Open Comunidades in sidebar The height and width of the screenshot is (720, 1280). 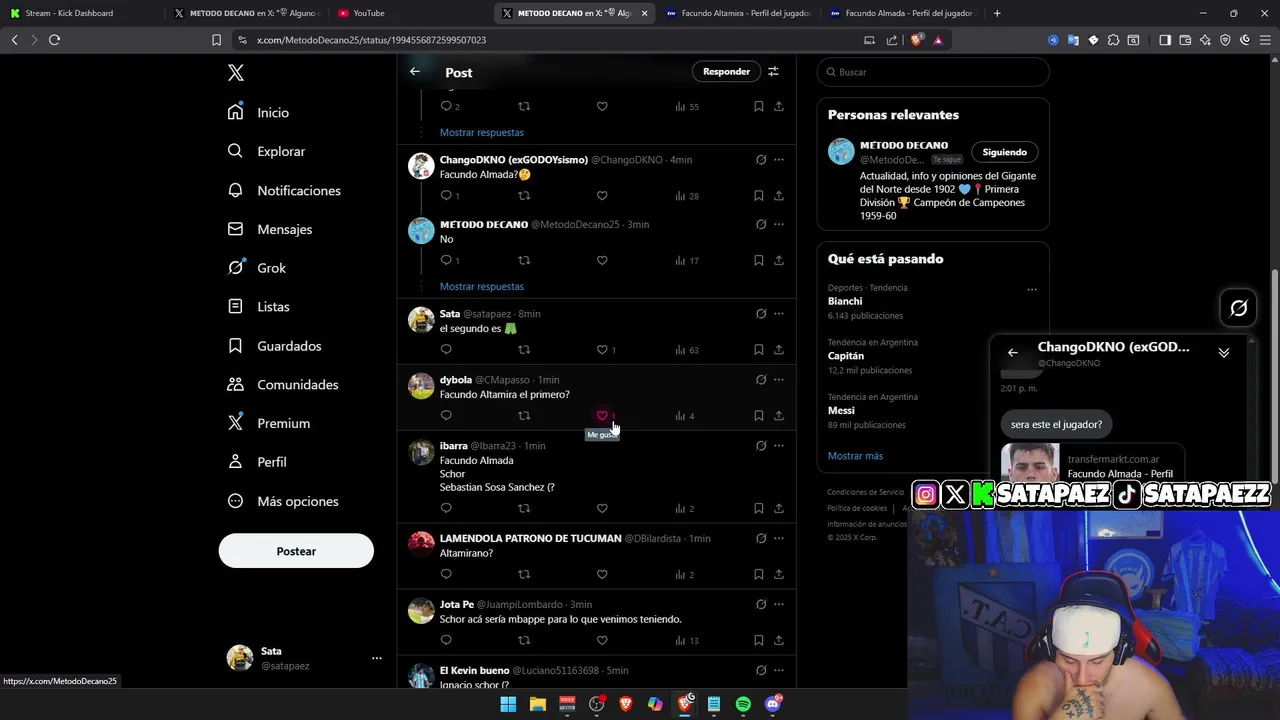283,385
